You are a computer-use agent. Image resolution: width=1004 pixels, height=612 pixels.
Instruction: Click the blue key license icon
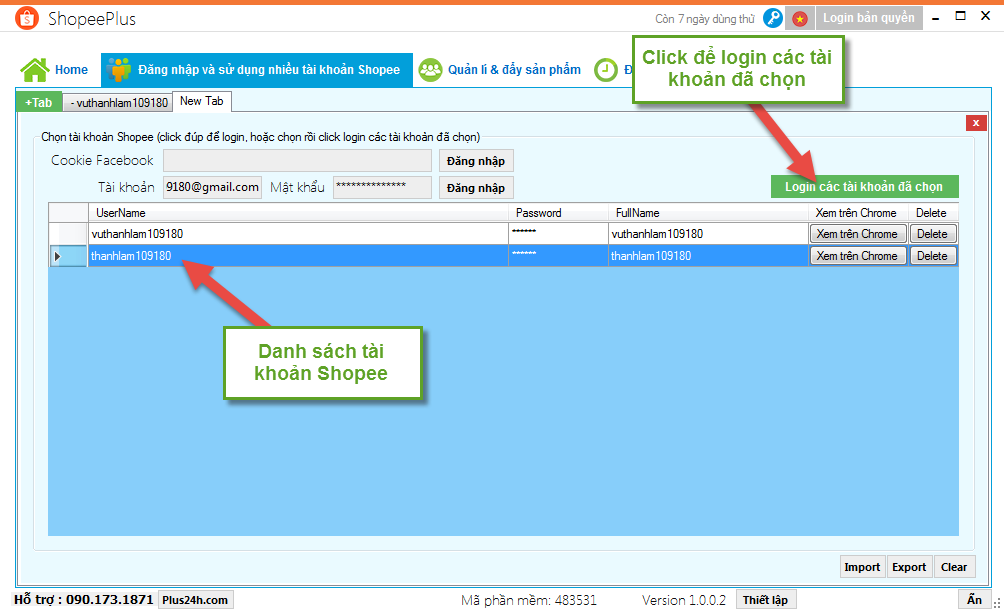pos(773,18)
